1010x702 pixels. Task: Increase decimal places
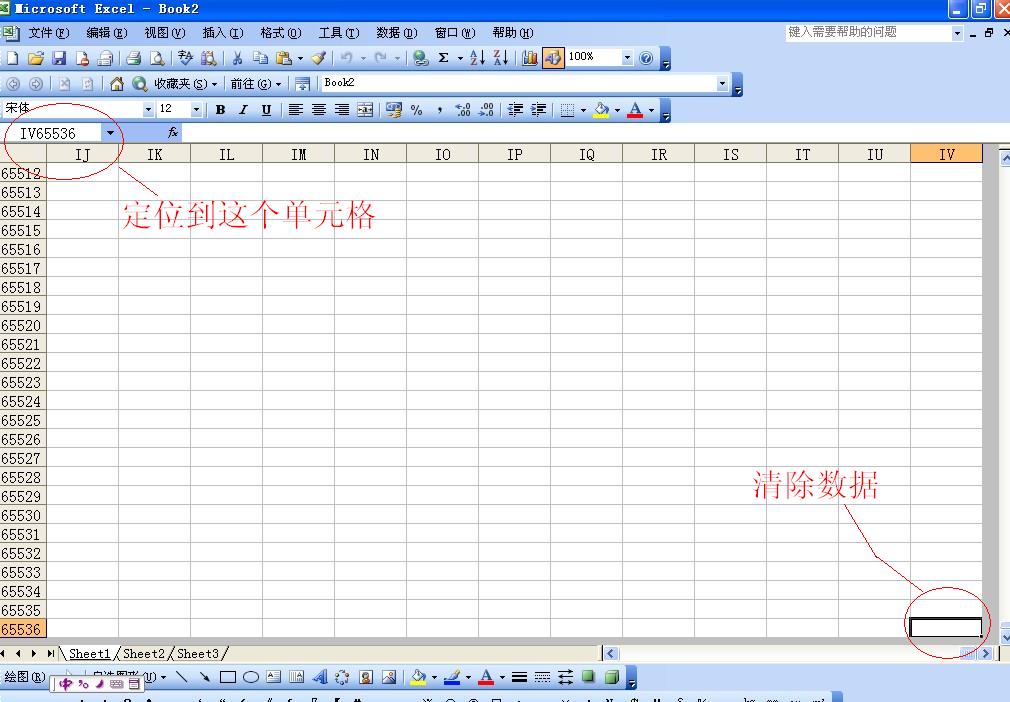click(462, 110)
